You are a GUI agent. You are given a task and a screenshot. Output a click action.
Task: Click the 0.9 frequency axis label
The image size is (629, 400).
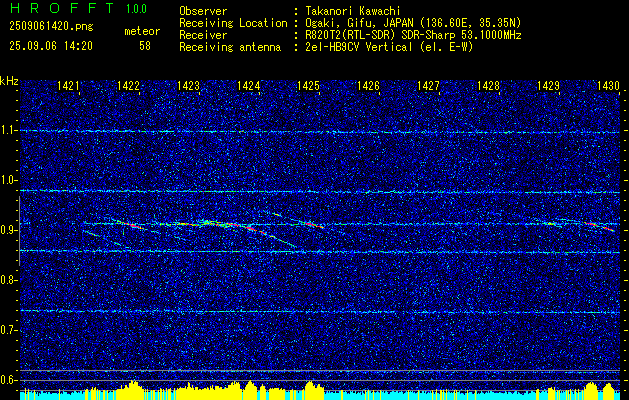point(9,230)
